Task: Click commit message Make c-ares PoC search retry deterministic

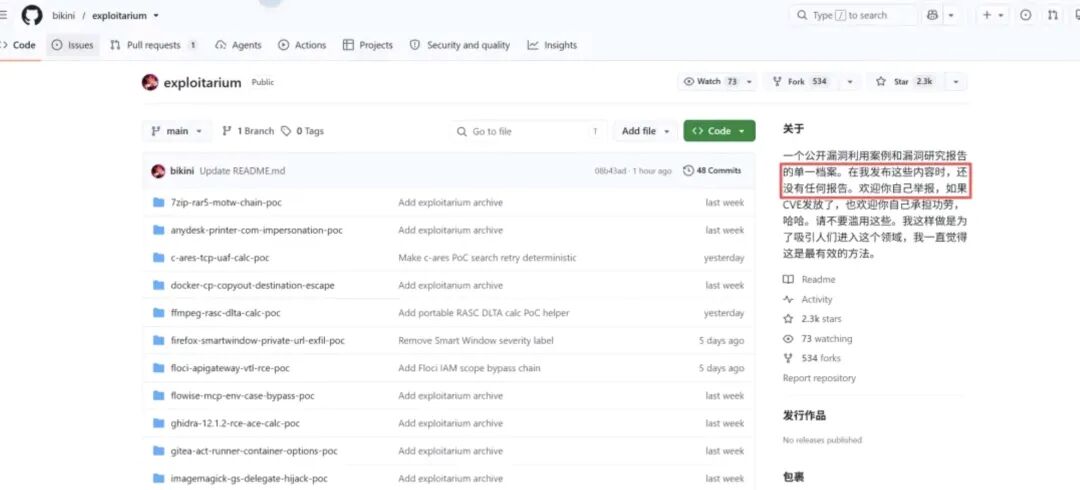Action: point(487,258)
